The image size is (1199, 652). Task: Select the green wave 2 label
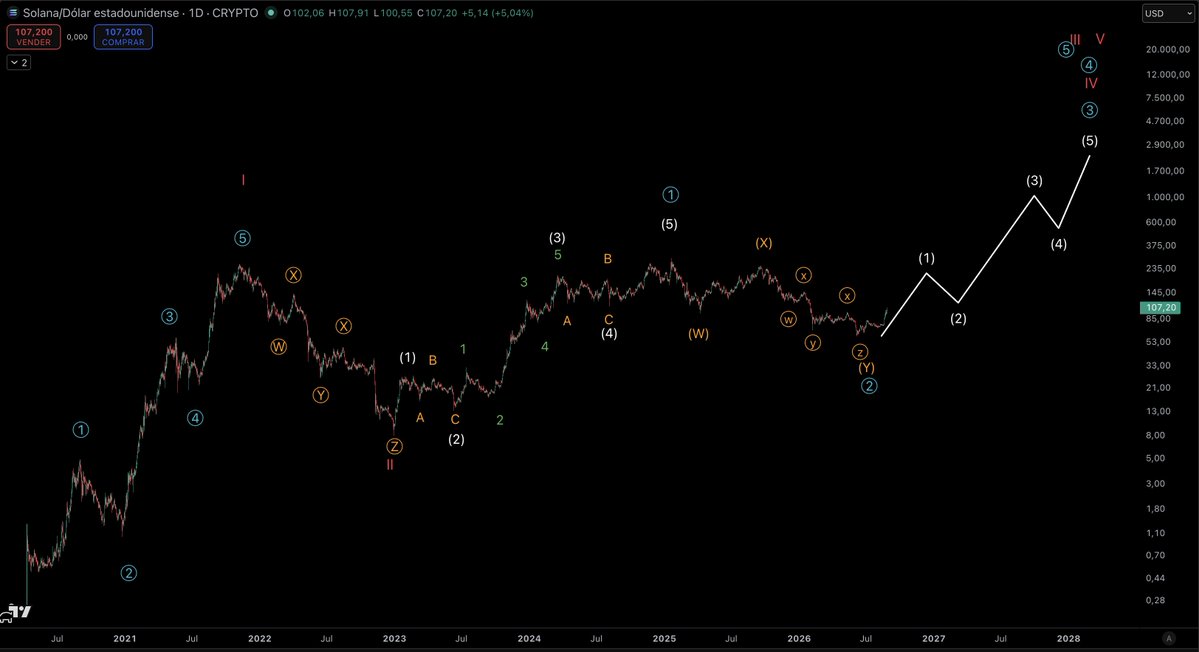tap(499, 420)
